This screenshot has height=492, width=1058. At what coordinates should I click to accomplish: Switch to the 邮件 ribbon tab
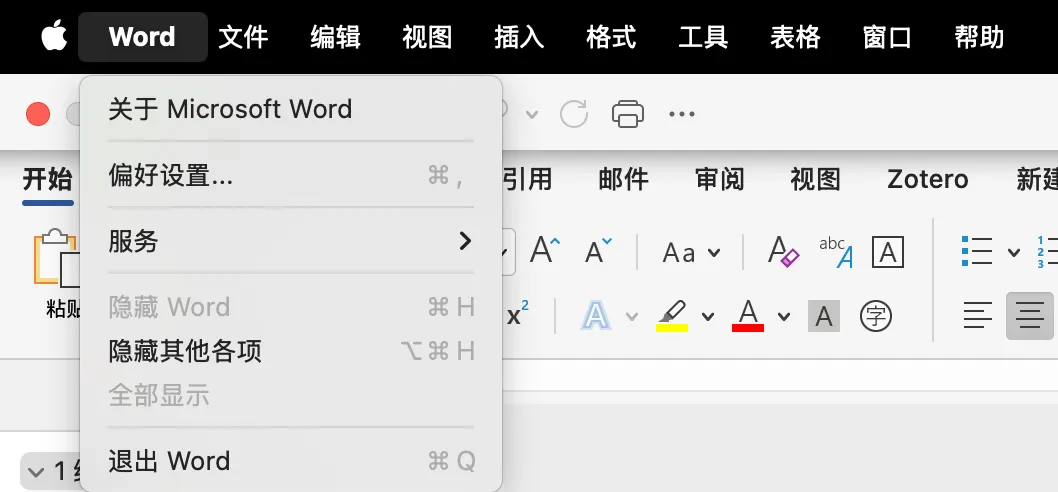(623, 180)
